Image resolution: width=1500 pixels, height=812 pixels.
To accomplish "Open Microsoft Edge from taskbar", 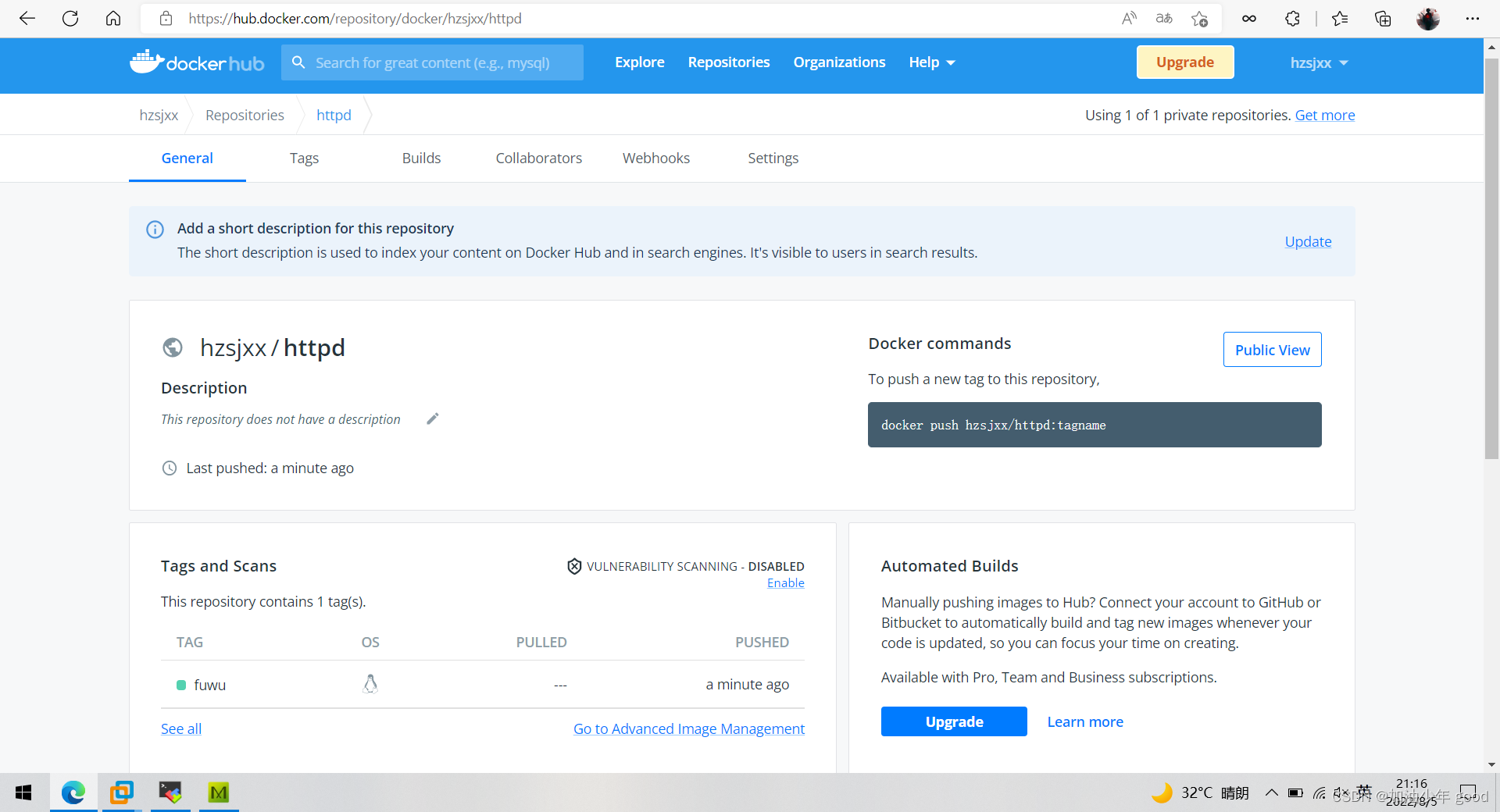I will pos(73,792).
